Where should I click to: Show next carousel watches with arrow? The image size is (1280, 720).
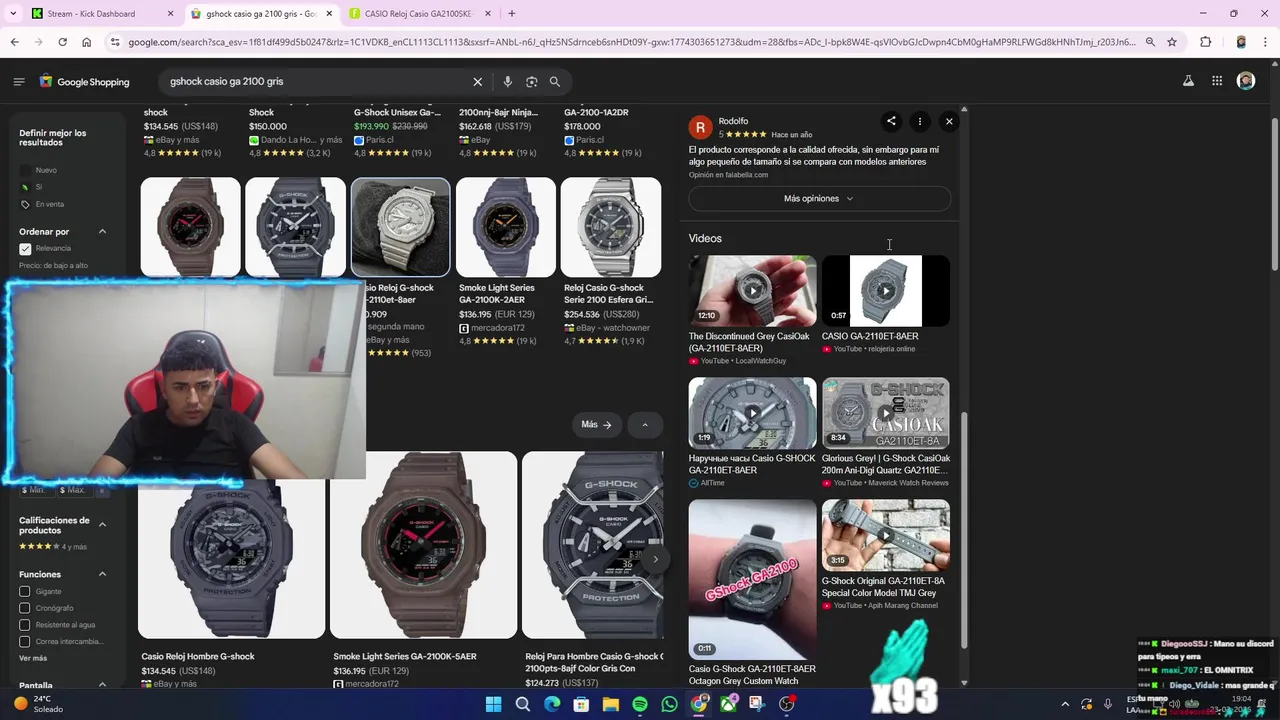click(x=655, y=560)
